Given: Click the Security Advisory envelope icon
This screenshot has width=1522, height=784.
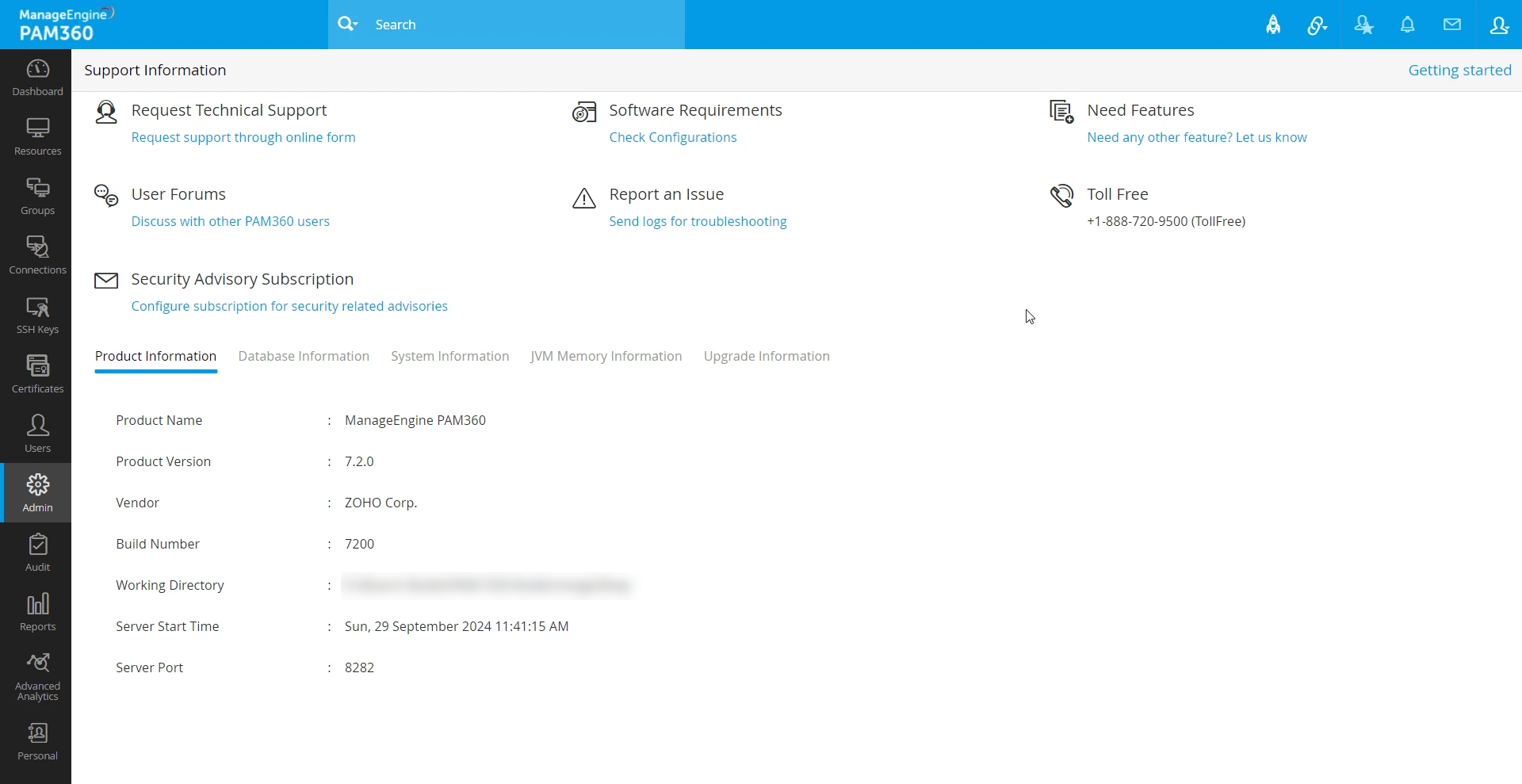Looking at the screenshot, I should (x=106, y=281).
